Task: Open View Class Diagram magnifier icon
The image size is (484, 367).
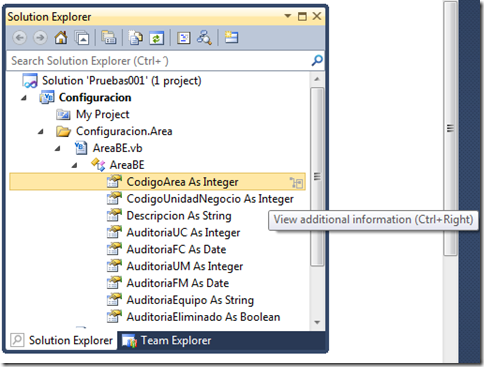Action: coord(204,38)
